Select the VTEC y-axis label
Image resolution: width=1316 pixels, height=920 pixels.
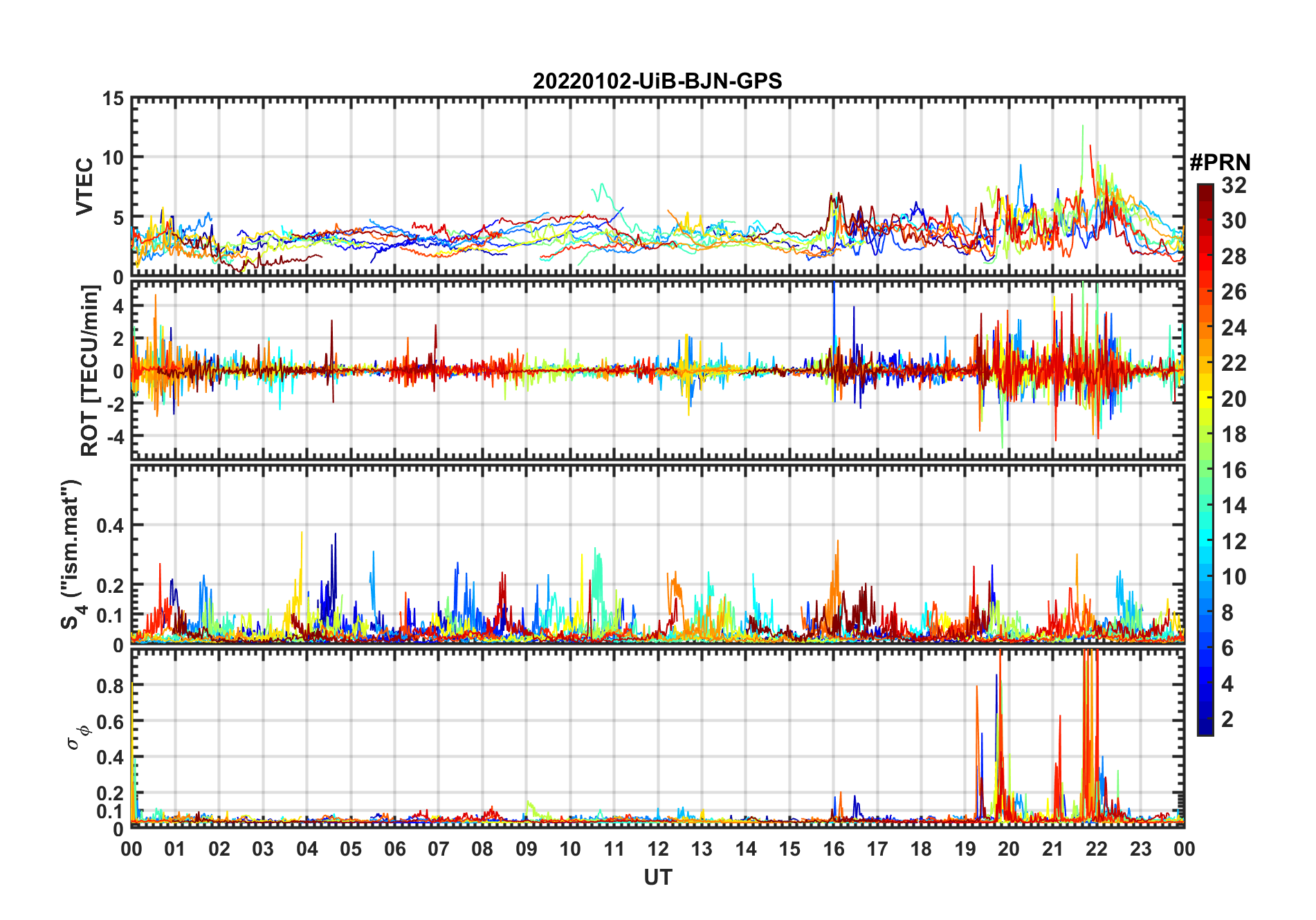coord(84,187)
